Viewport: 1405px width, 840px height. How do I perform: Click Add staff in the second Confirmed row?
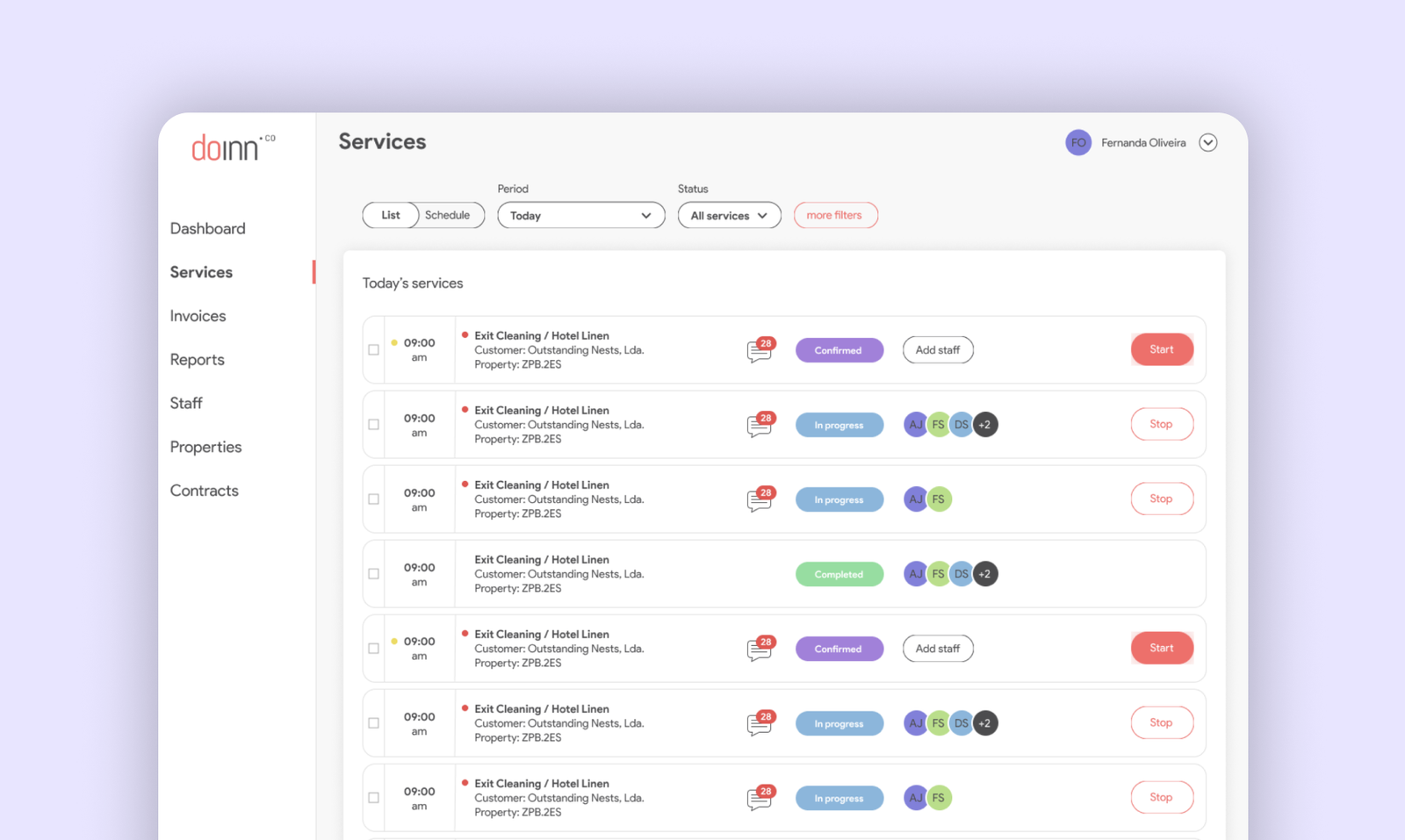point(938,649)
